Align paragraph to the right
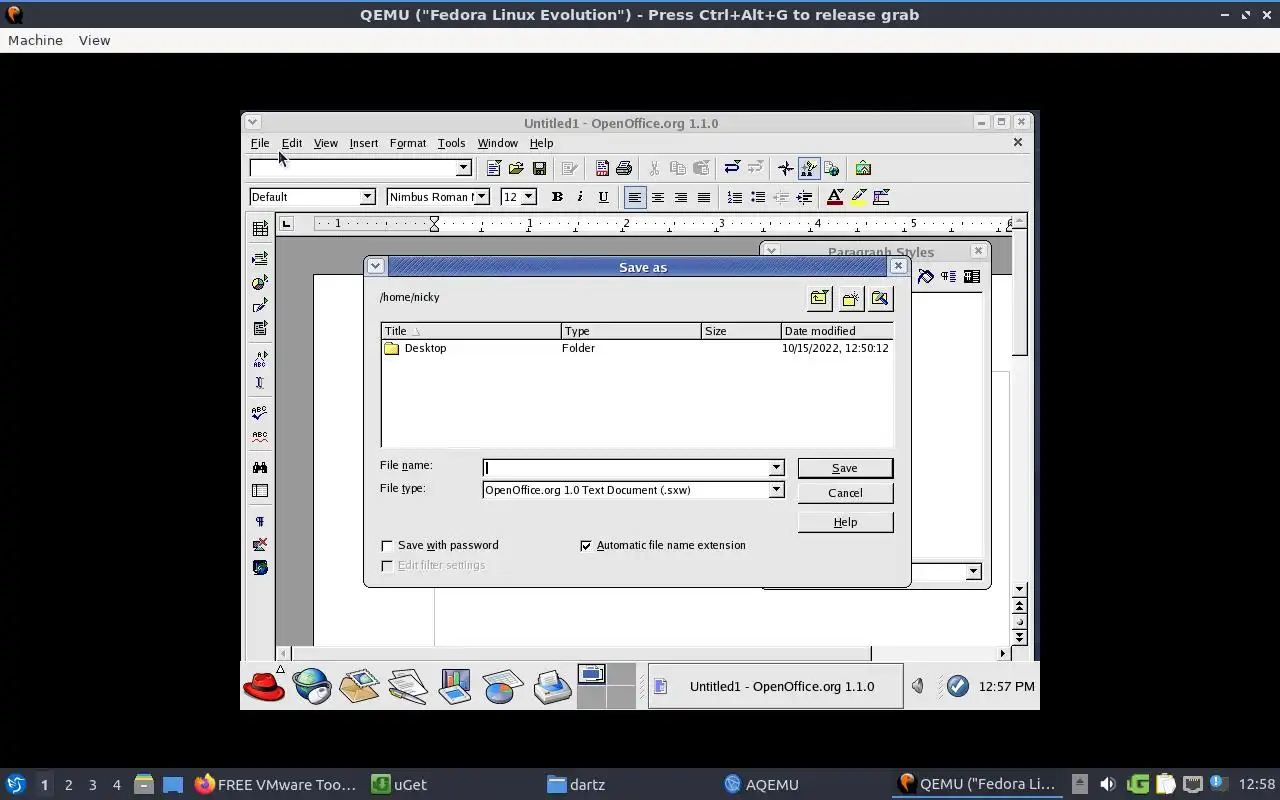The image size is (1280, 800). tap(681, 197)
